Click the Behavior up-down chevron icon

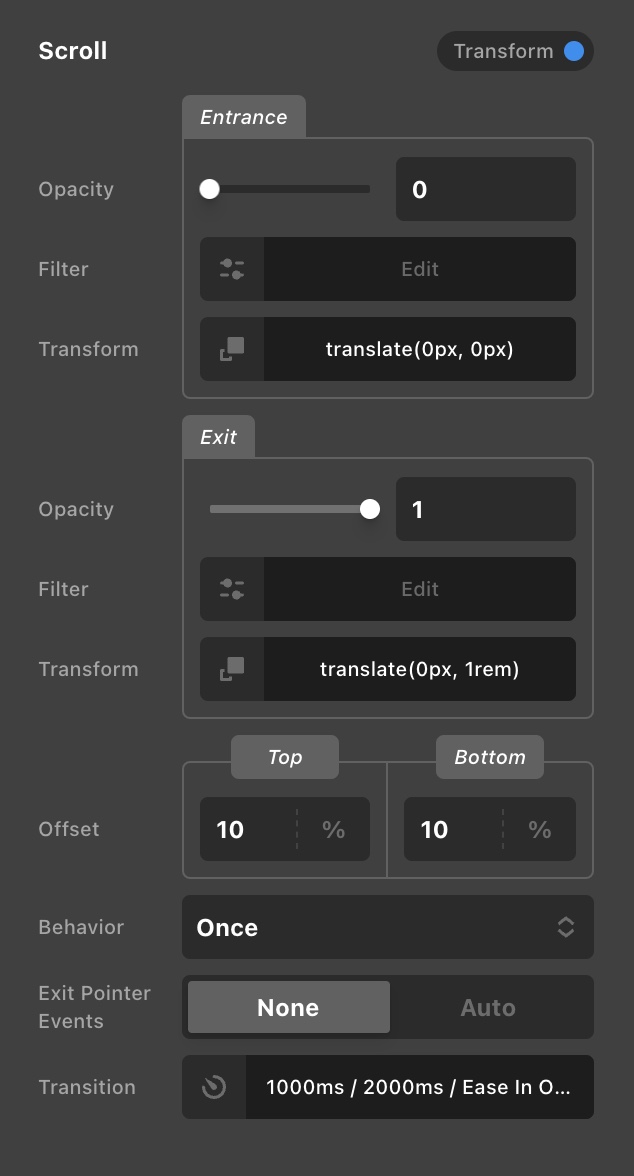tap(566, 927)
